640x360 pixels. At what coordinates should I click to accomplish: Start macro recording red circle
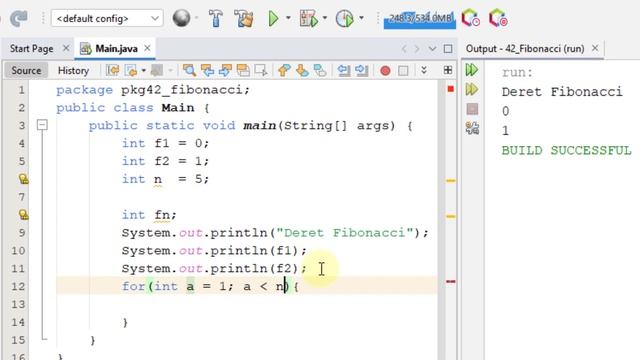pyautogui.click(x=385, y=71)
